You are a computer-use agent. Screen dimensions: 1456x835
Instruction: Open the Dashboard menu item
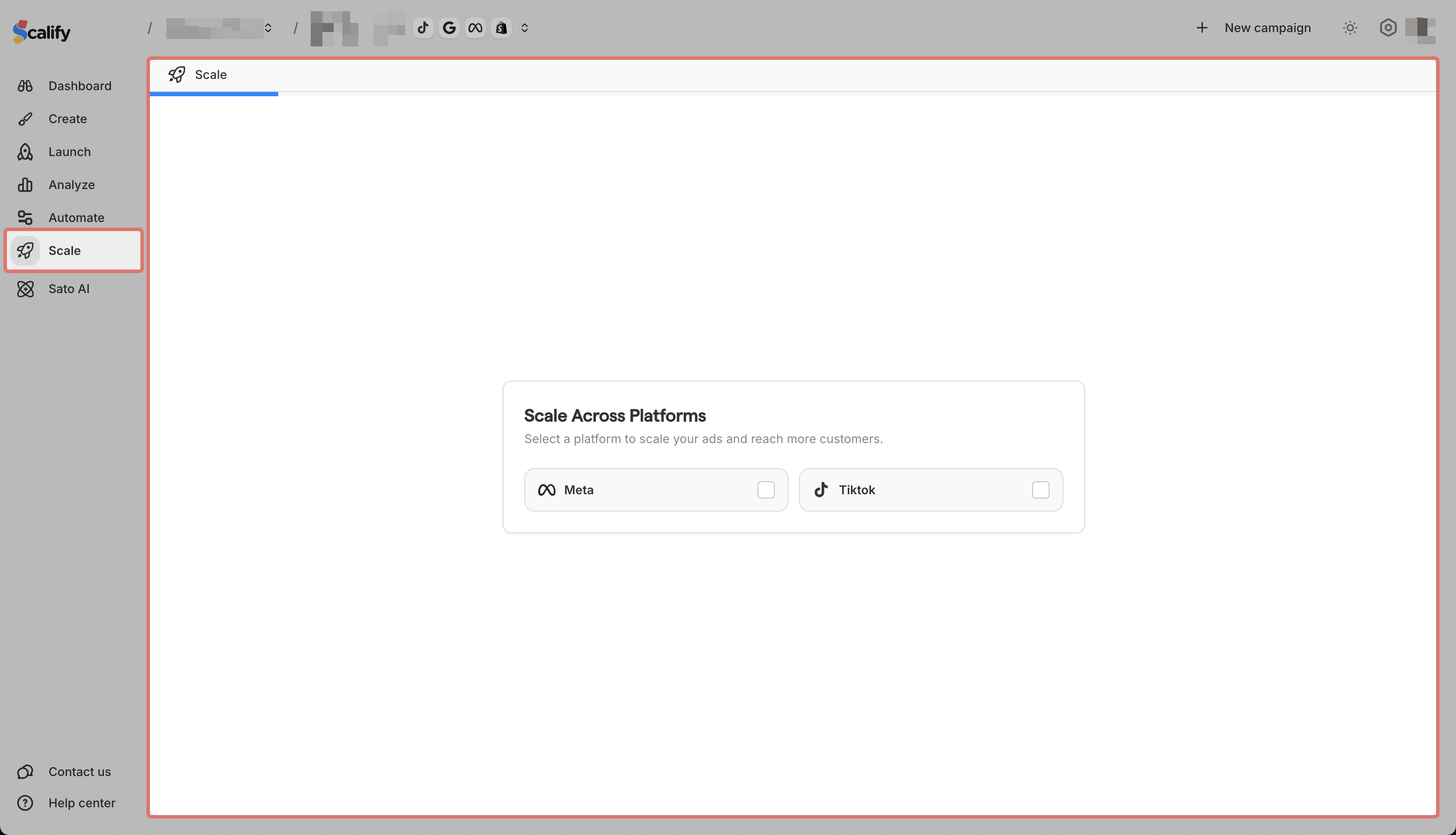(79, 86)
